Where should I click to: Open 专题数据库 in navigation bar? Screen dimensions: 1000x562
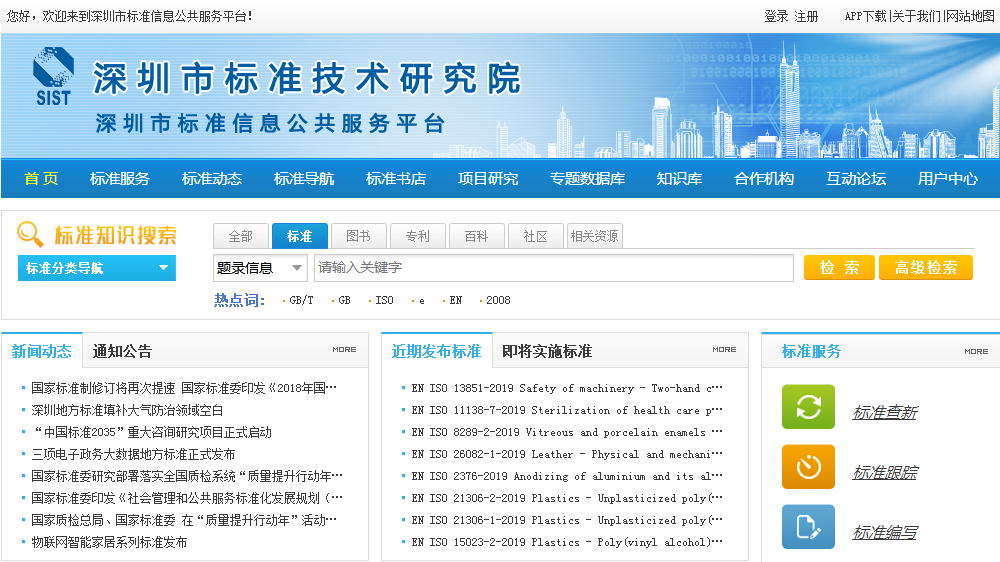click(587, 179)
